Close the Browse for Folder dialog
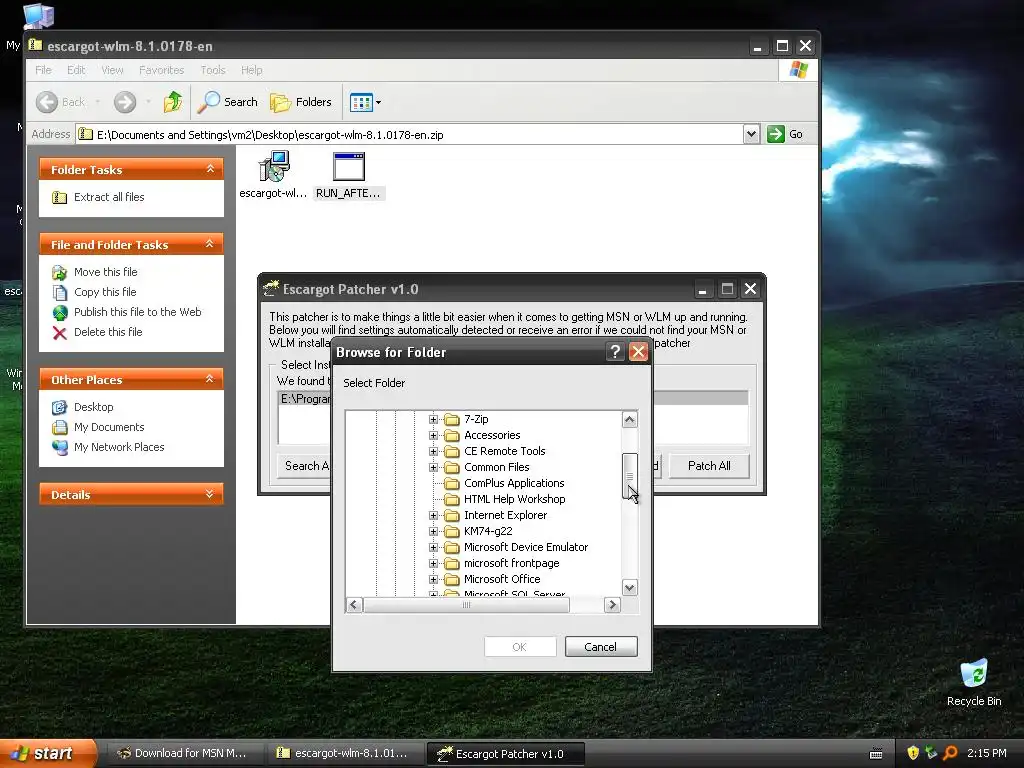This screenshot has height=768, width=1024. tap(638, 352)
